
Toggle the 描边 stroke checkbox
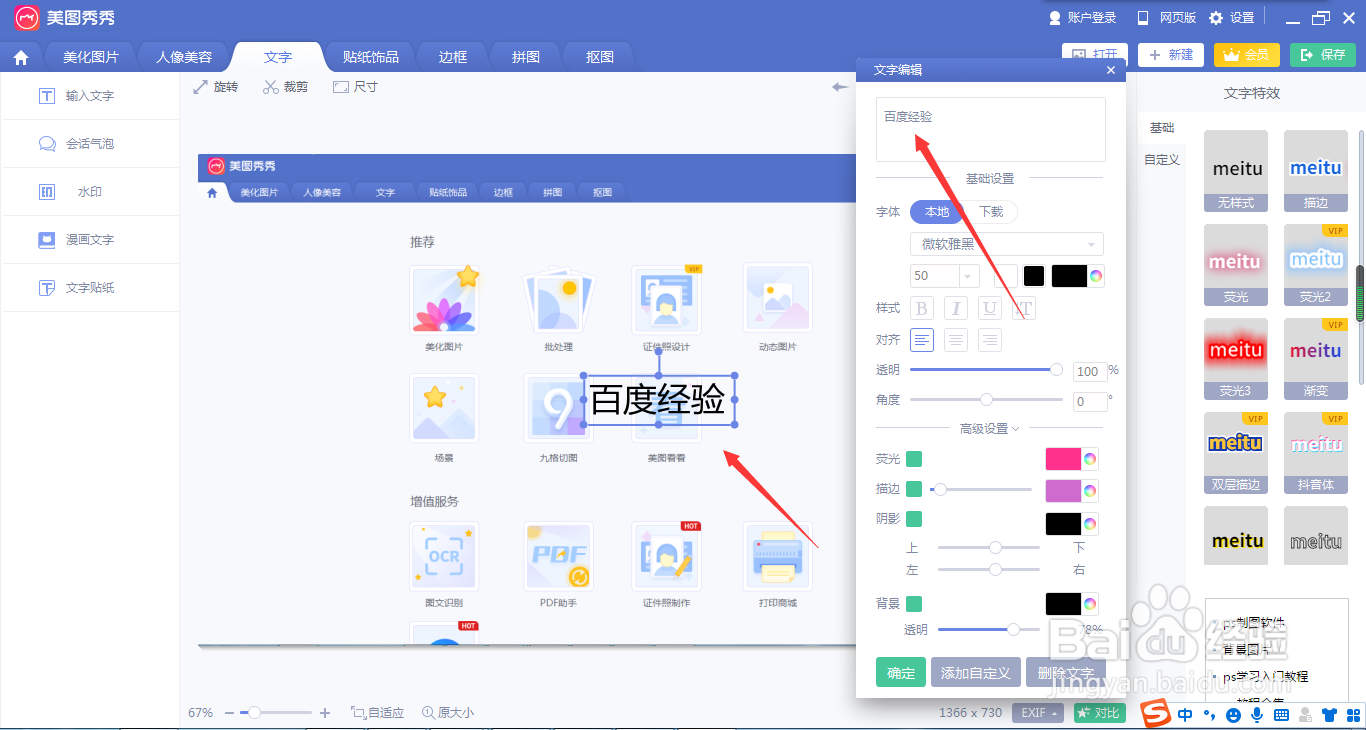click(x=914, y=489)
